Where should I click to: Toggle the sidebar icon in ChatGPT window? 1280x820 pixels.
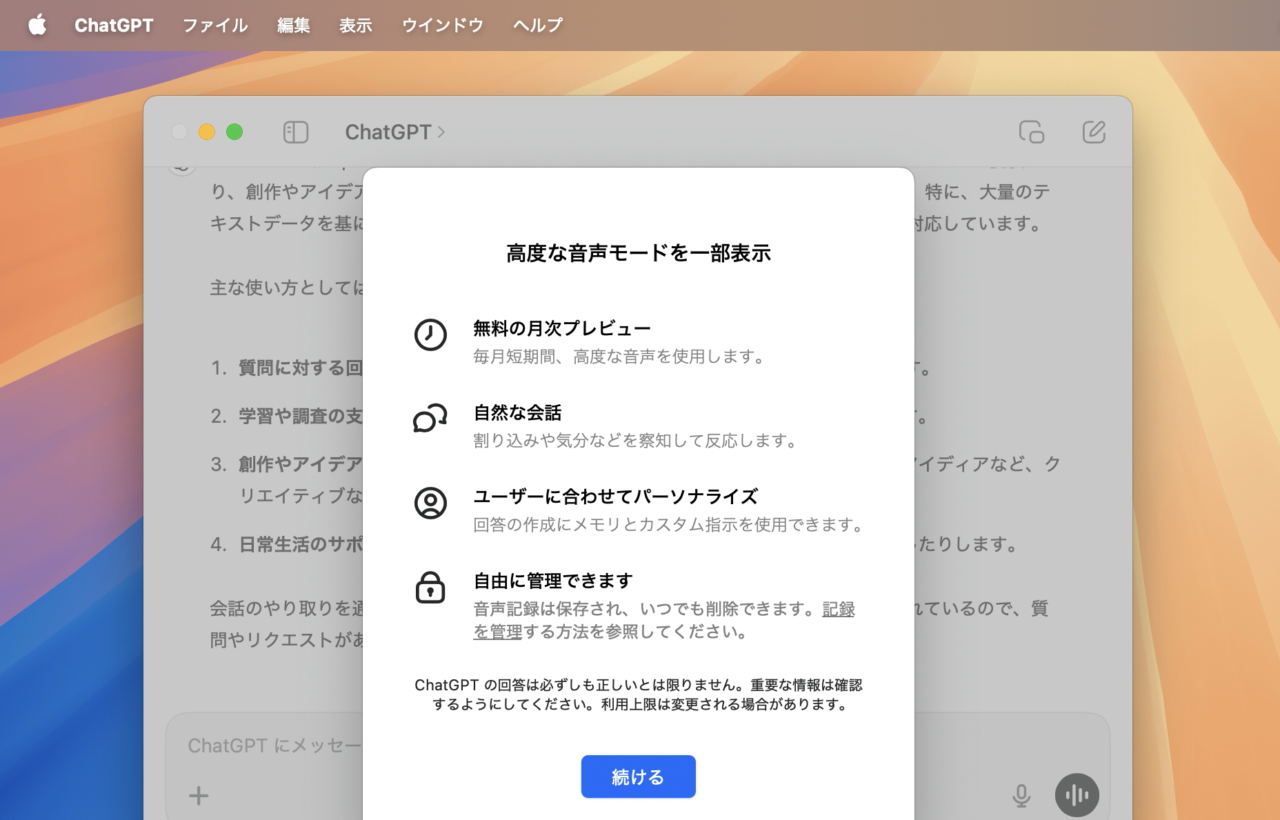point(296,132)
